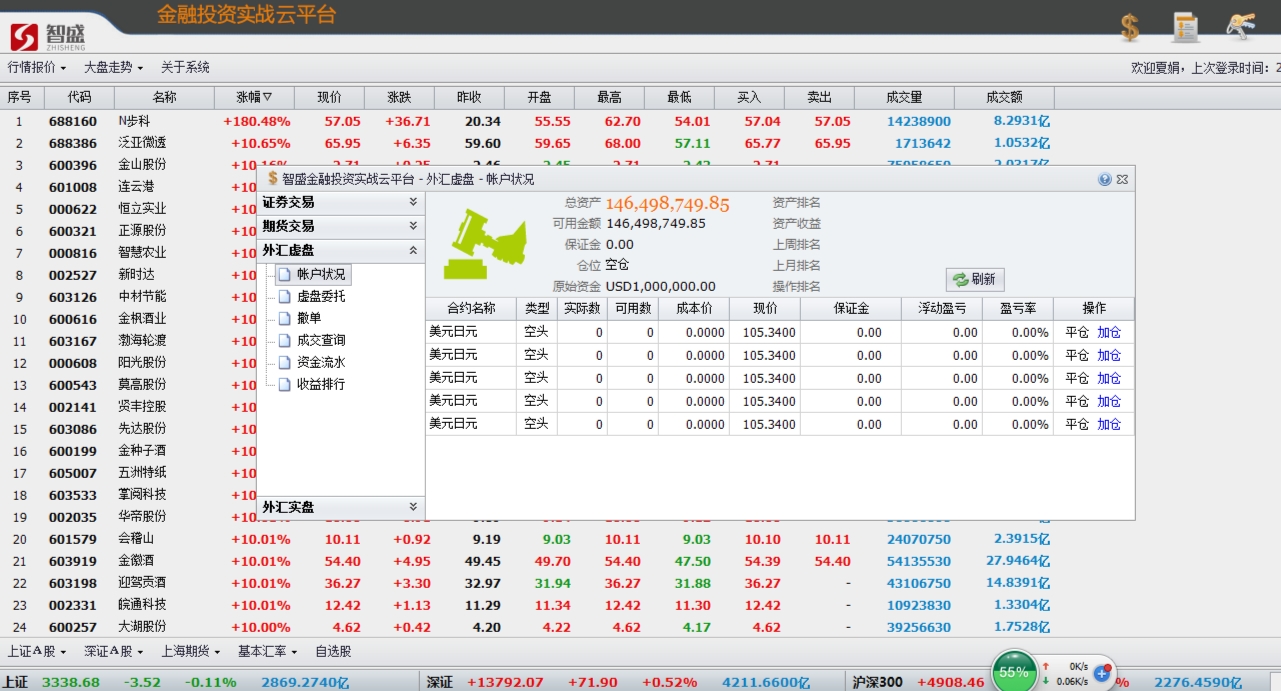The height and width of the screenshot is (691, 1281).
Task: Click the 代码 column header
Action: 79,98
